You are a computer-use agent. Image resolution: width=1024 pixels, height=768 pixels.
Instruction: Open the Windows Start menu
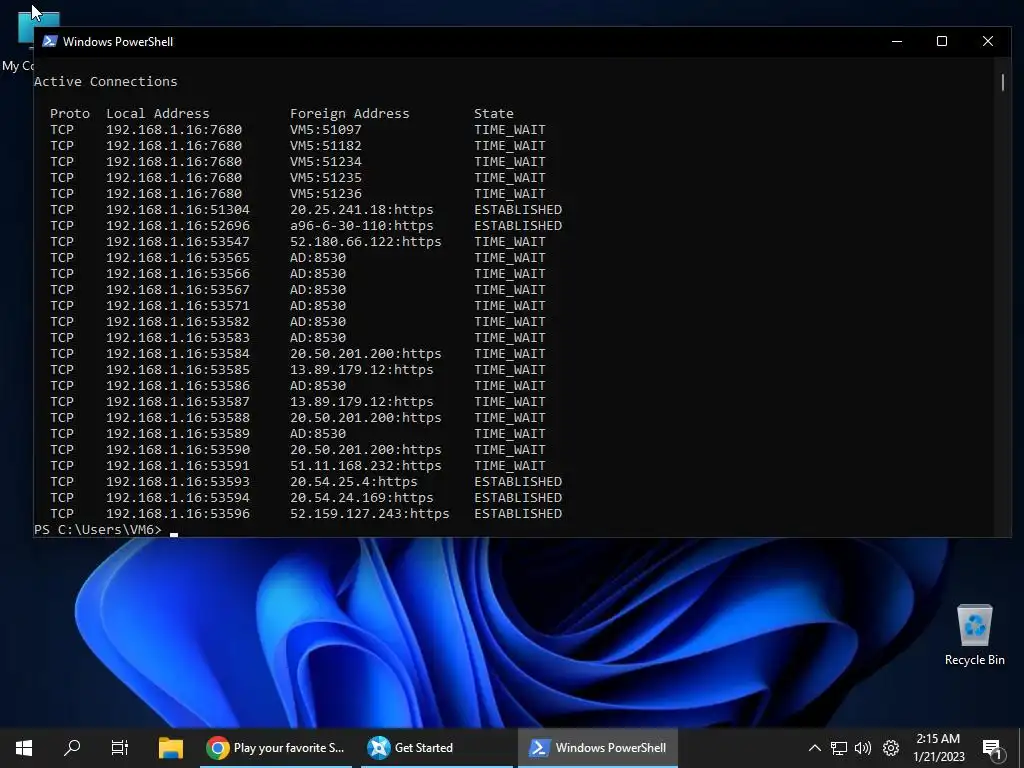point(24,748)
